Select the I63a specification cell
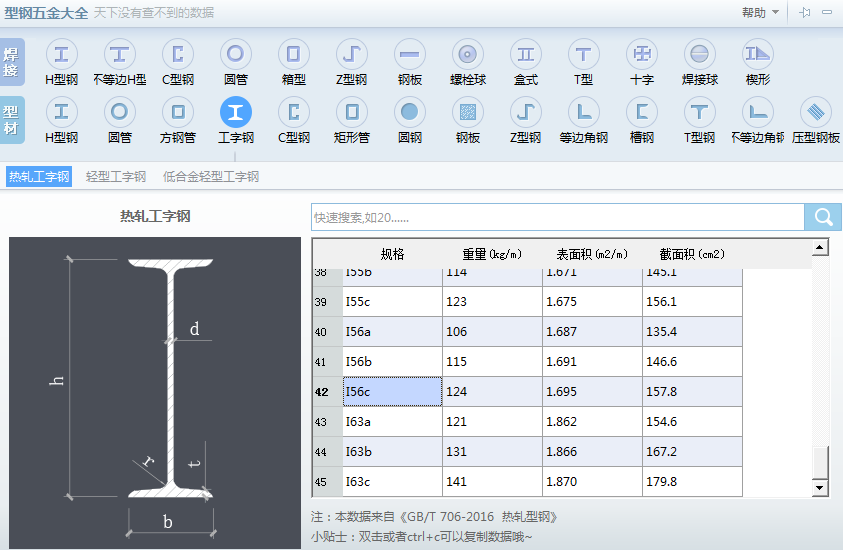 [392, 422]
